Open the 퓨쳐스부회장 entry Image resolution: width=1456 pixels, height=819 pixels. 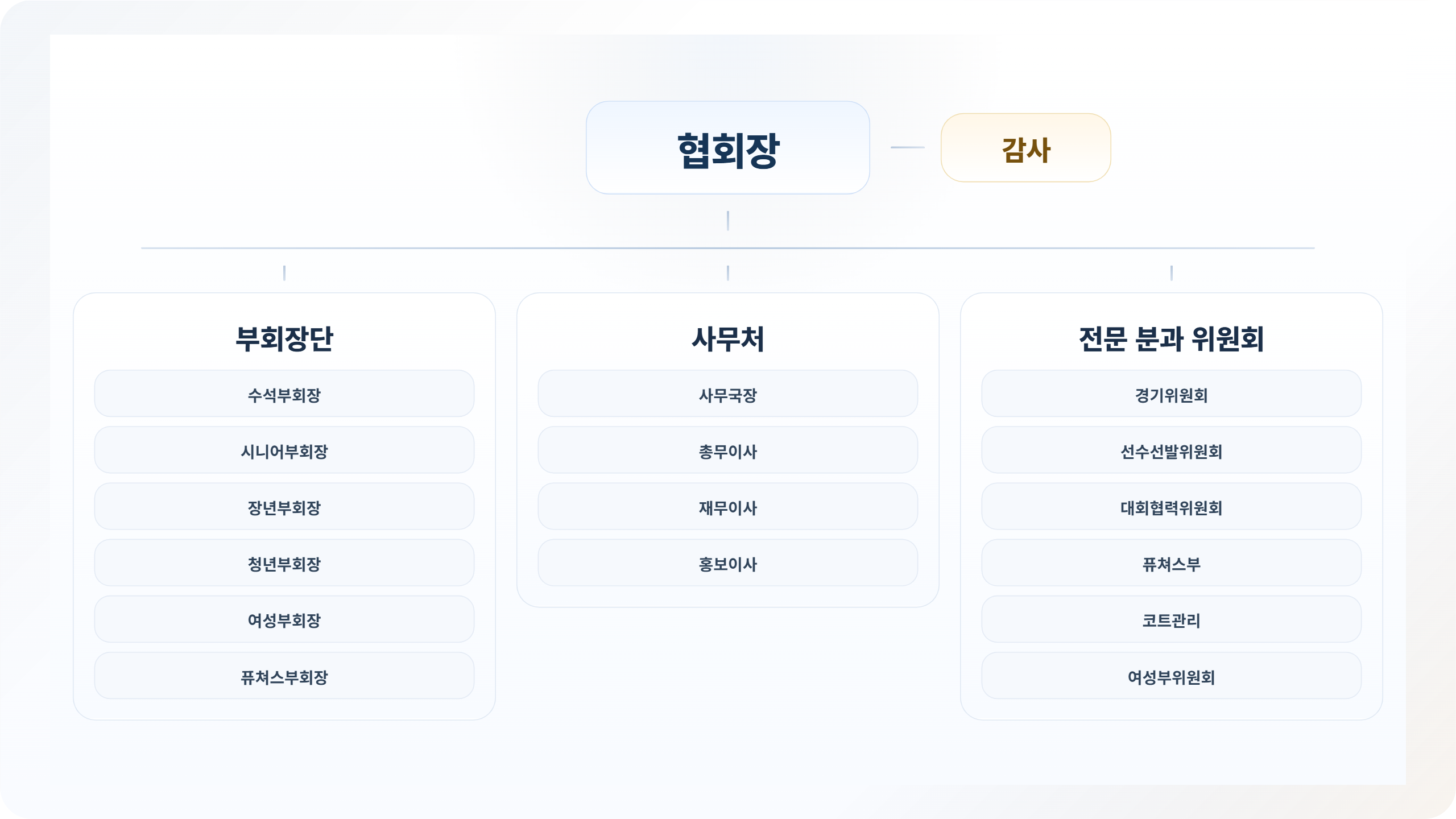(284, 676)
